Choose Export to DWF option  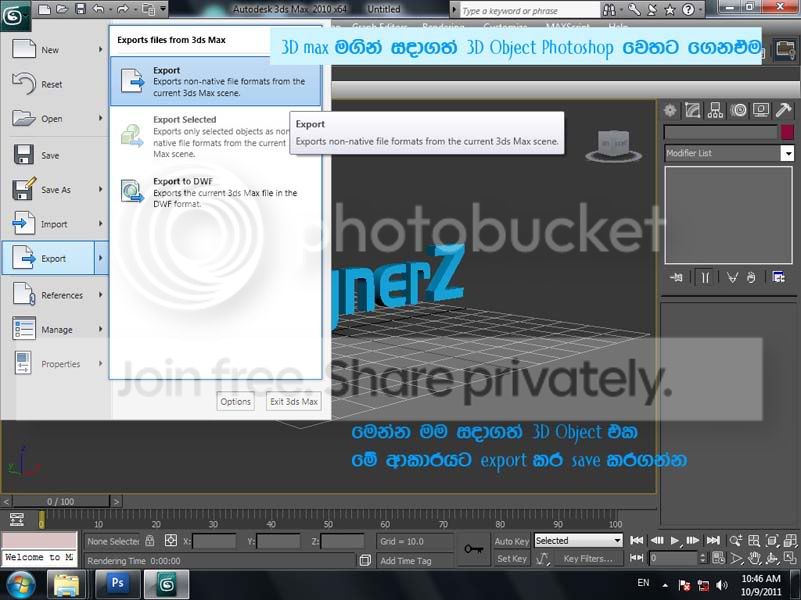[216, 192]
